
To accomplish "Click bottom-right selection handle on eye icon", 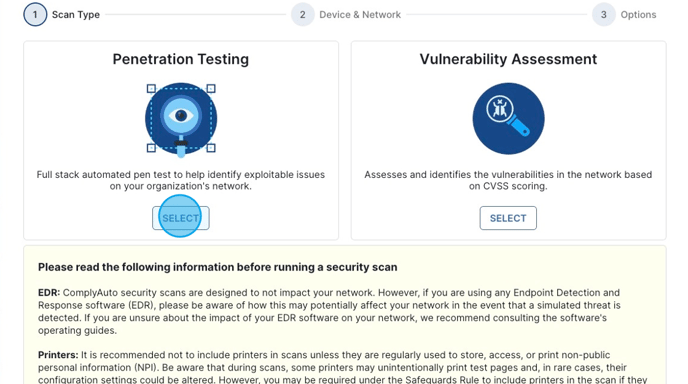I will (211, 148).
